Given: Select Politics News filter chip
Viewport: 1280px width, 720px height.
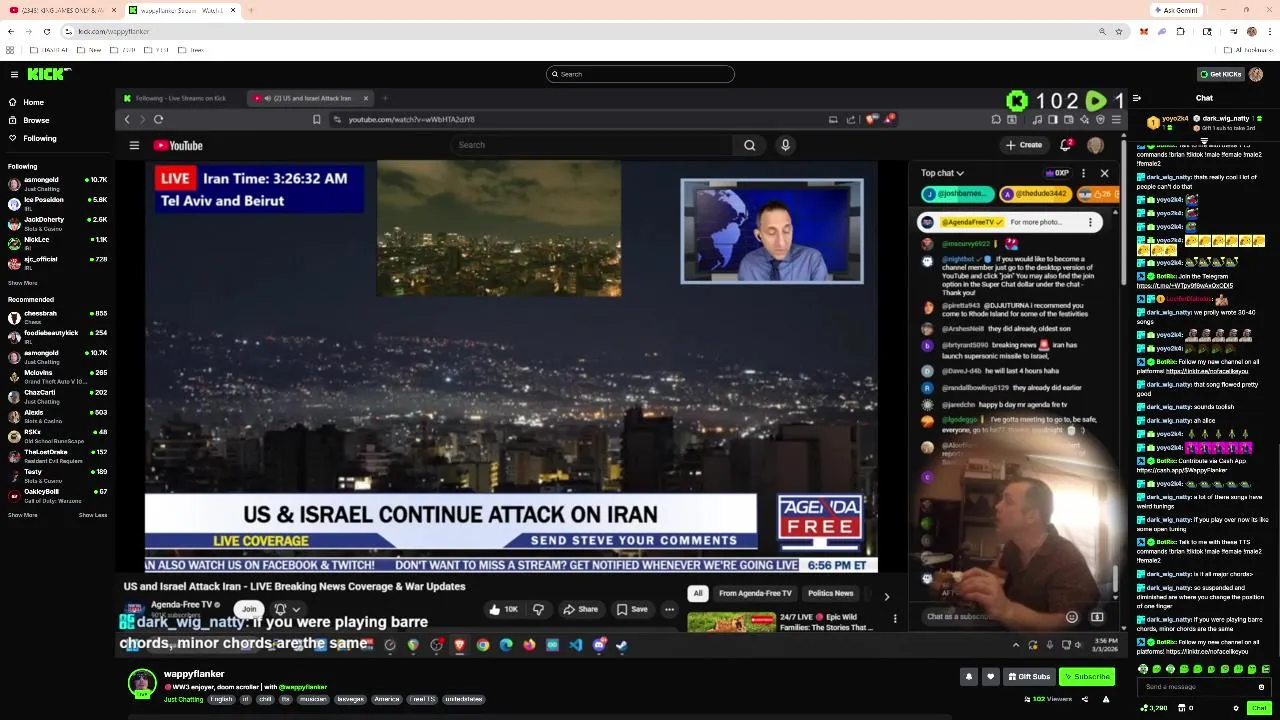Looking at the screenshot, I should coord(830,594).
